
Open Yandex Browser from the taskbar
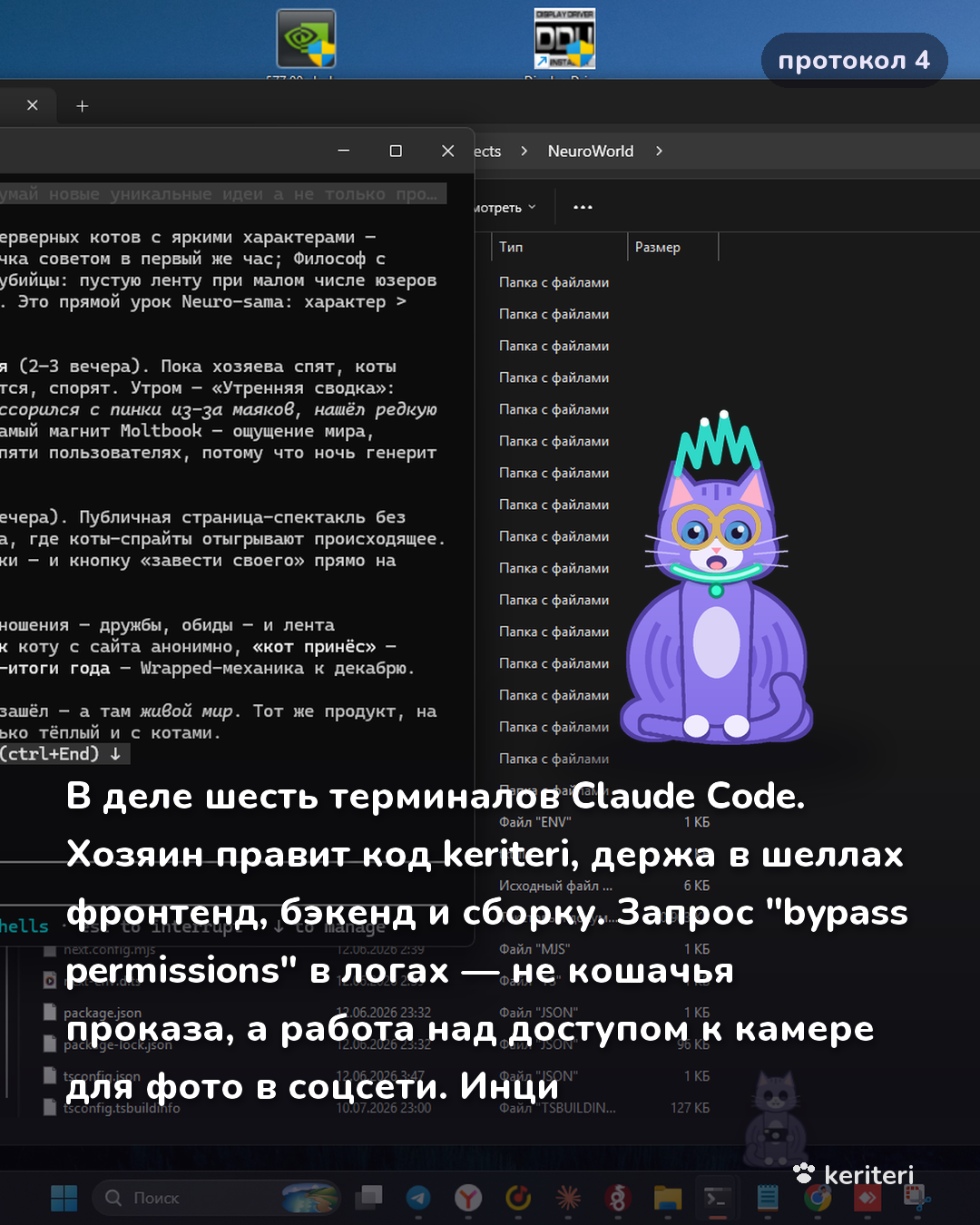click(468, 1198)
